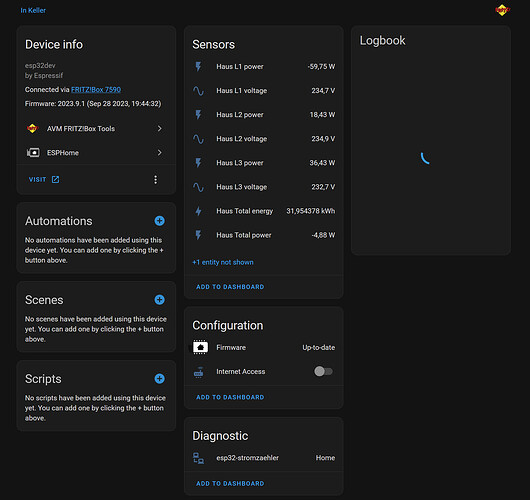Add Diagnostic card to dashboard
This screenshot has width=530, height=500.
(x=230, y=483)
